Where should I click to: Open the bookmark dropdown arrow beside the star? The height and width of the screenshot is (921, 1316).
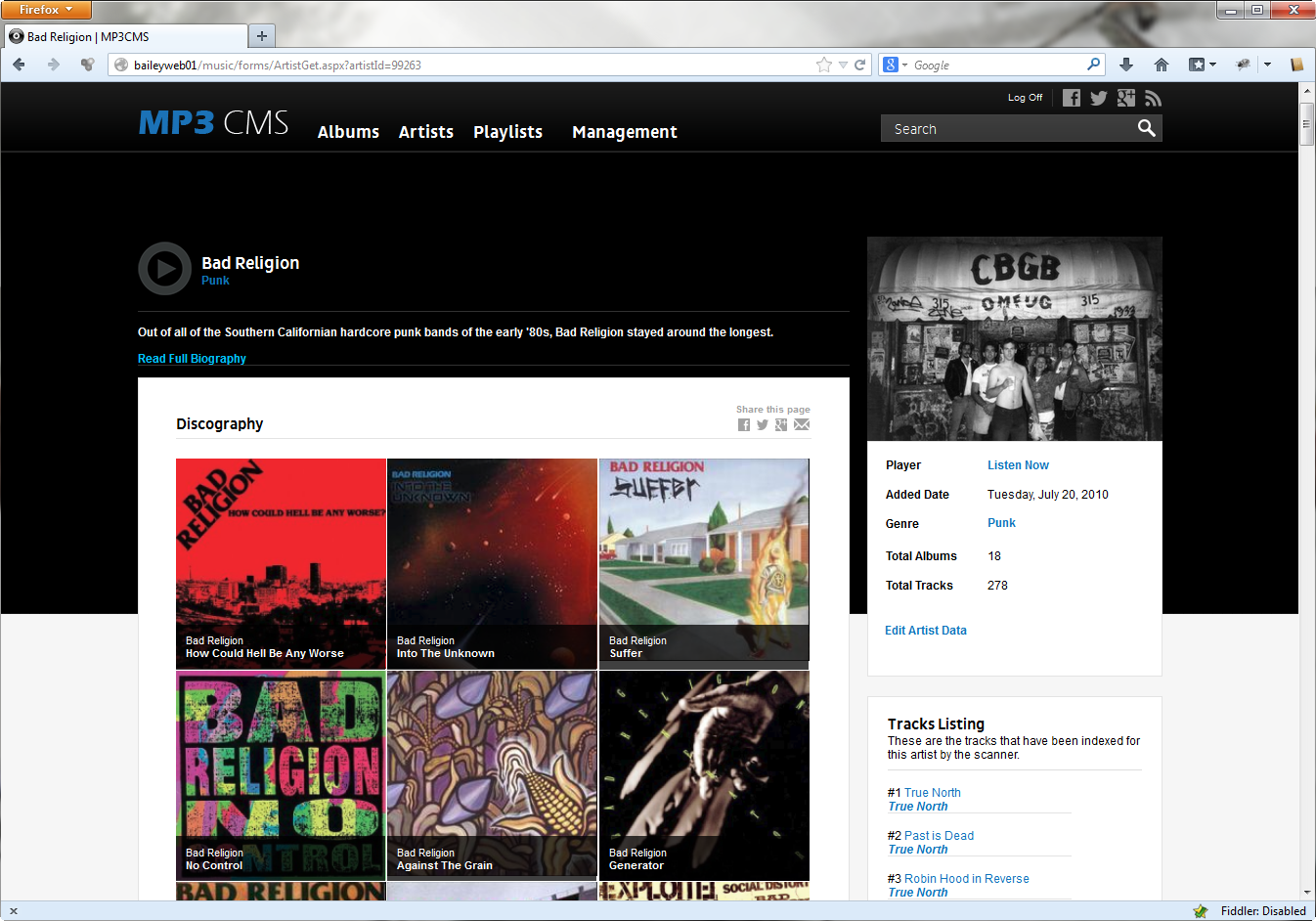click(841, 64)
